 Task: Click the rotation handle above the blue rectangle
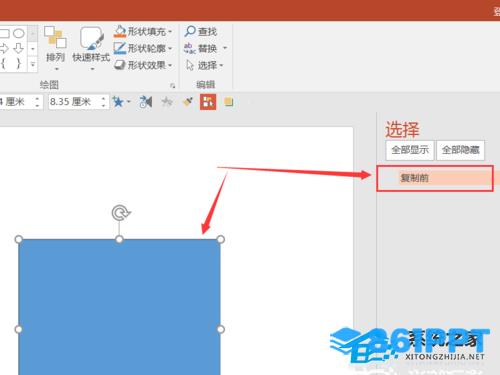(x=120, y=213)
